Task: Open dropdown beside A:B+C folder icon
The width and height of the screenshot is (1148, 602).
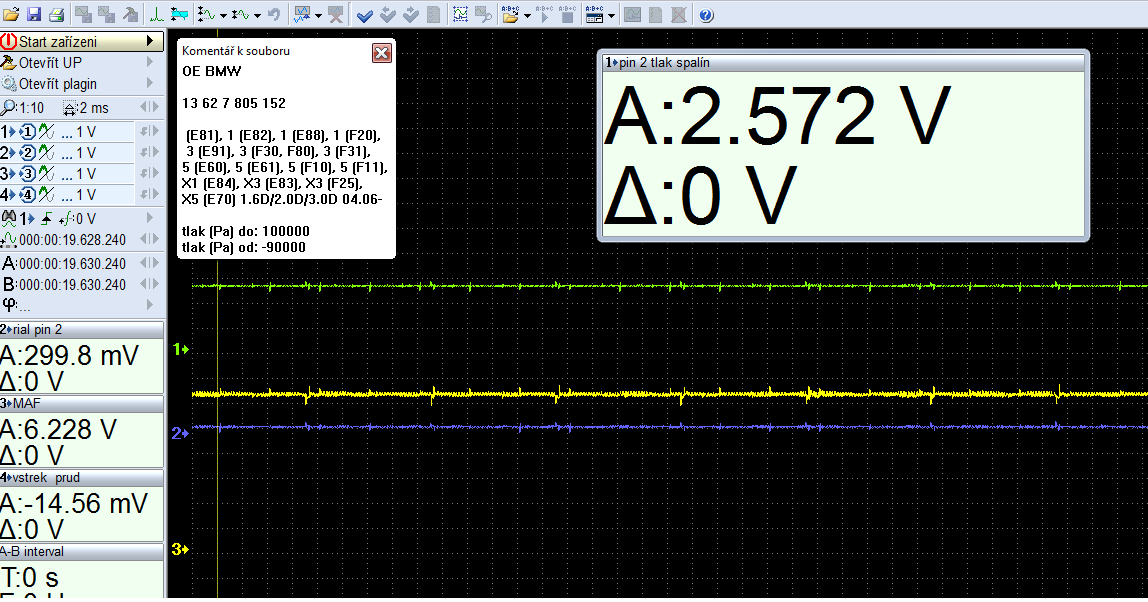Action: click(x=527, y=15)
